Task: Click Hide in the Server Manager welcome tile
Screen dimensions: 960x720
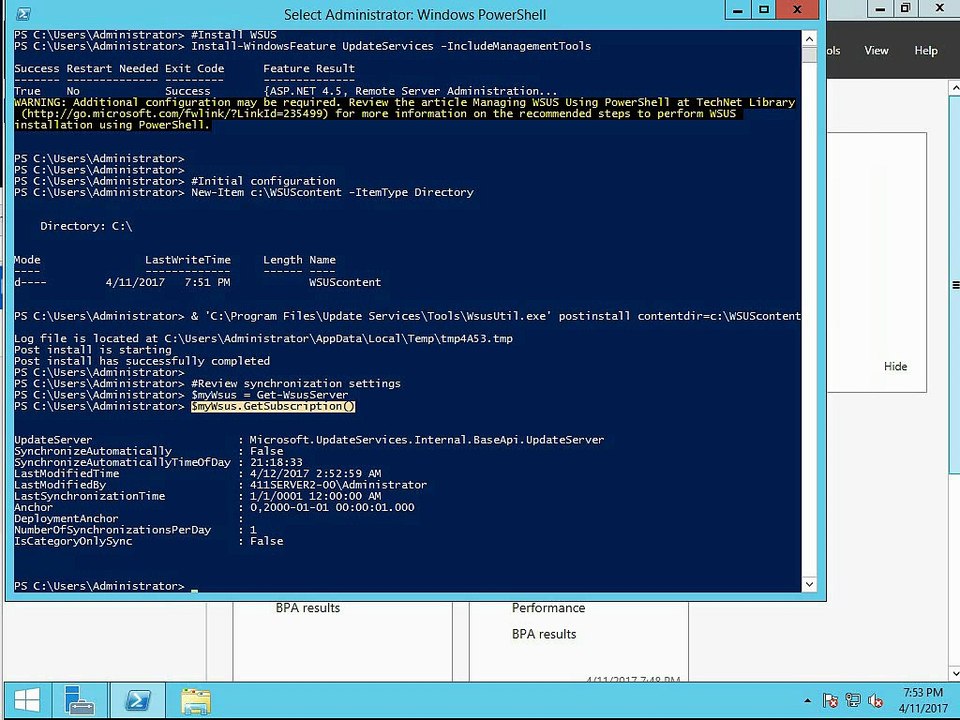Action: (895, 366)
